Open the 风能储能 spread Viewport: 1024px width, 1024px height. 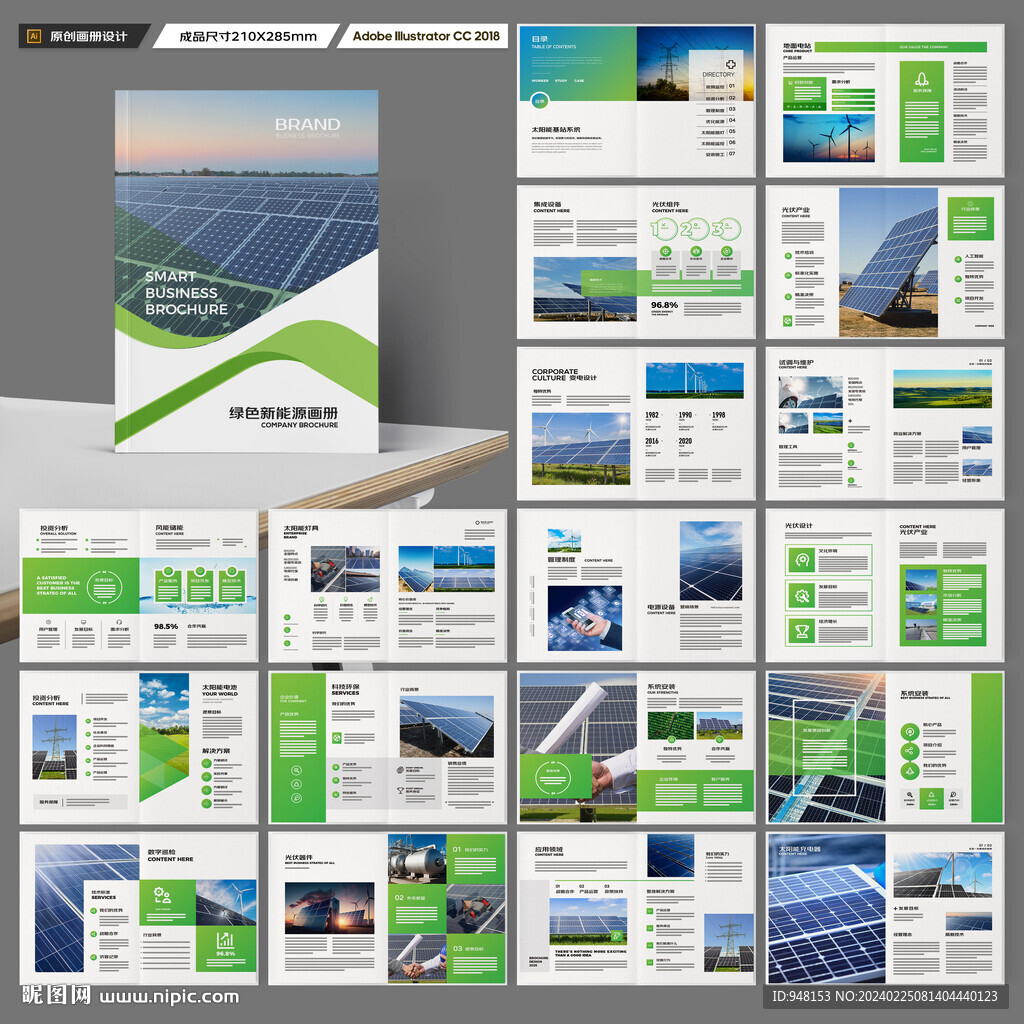tap(139, 586)
